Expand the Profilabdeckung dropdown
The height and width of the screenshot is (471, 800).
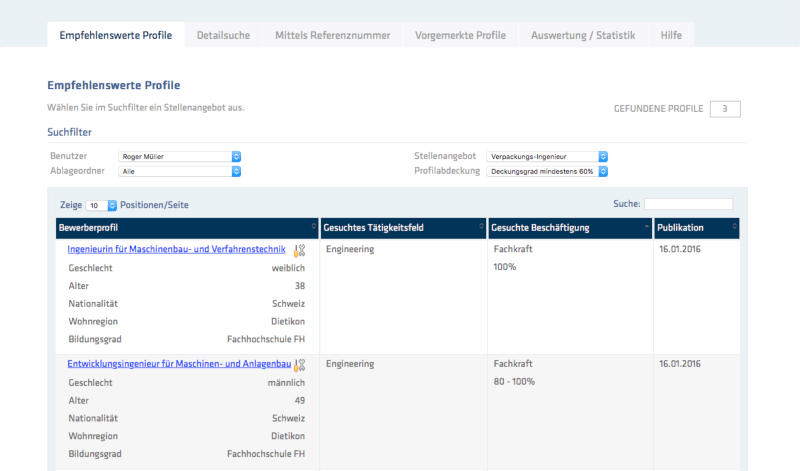click(x=547, y=171)
